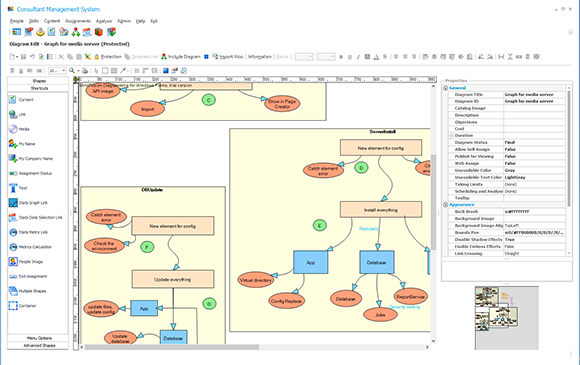Select the Content shape in Shortcuts palette
Image resolution: width=580 pixels, height=365 pixels.
21,99
